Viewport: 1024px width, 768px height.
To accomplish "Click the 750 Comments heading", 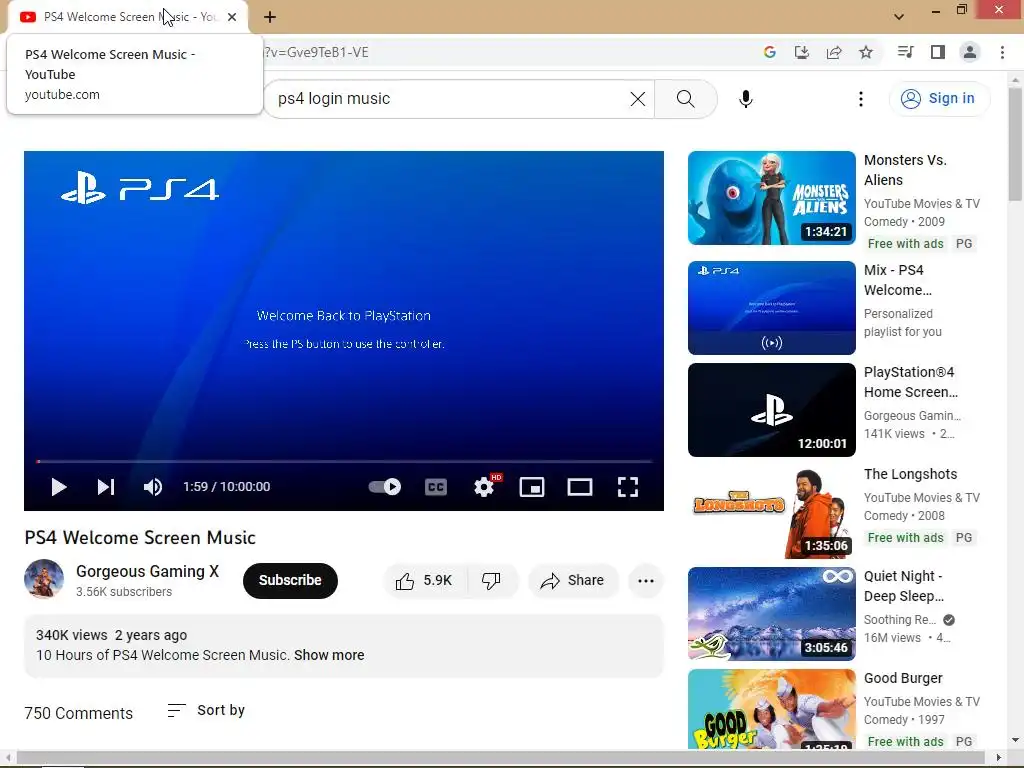I will click(78, 713).
